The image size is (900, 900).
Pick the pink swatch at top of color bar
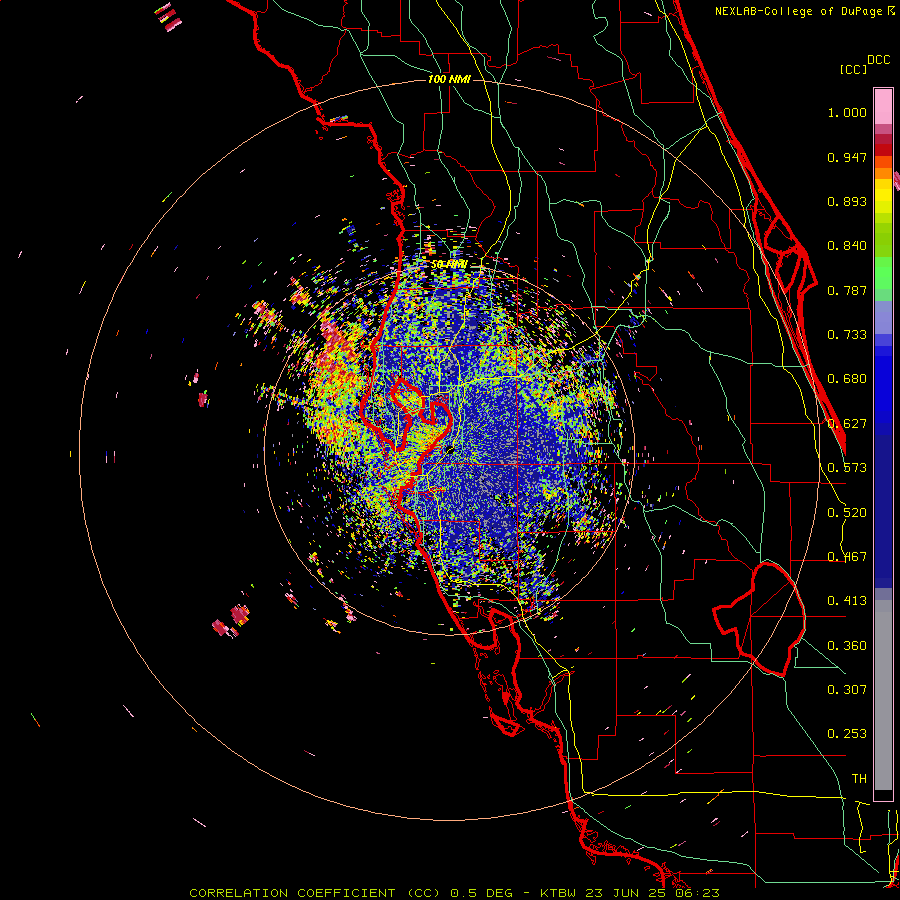(x=883, y=106)
